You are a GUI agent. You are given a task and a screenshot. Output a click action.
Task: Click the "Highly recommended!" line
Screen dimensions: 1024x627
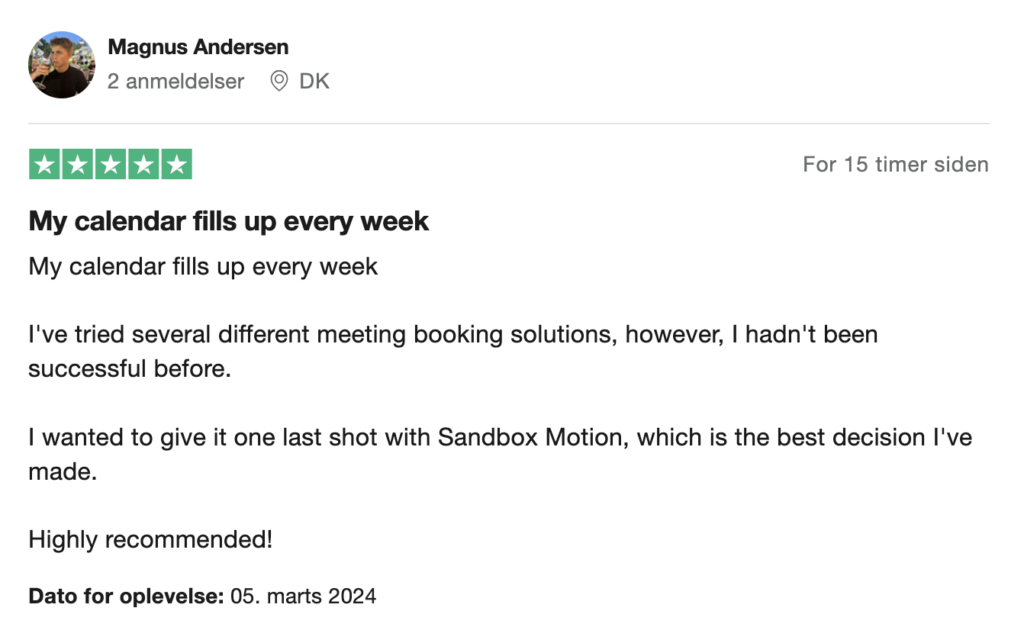150,540
